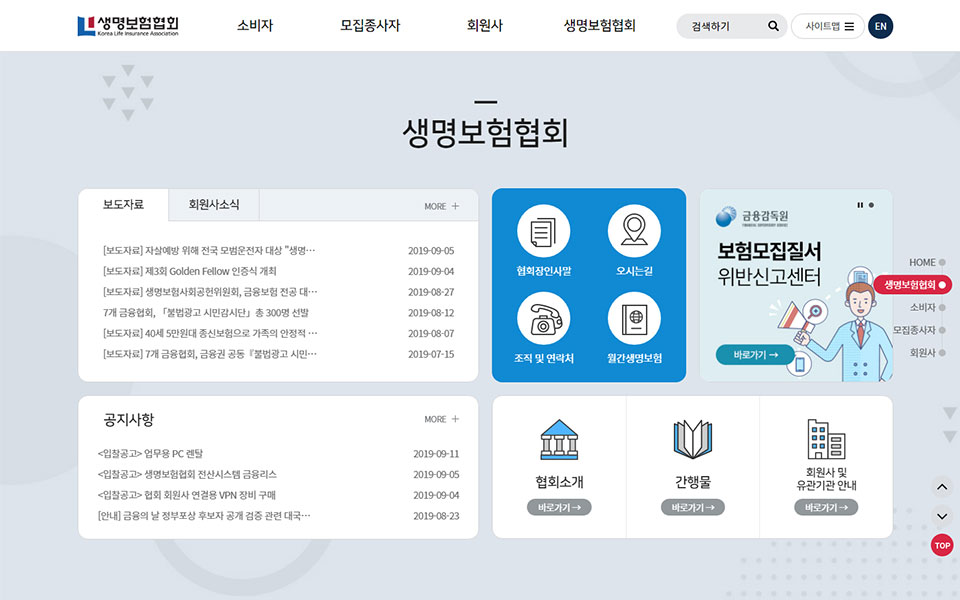This screenshot has width=960, height=600.
Task: Open the 월간생명보험 book icon
Action: [634, 319]
